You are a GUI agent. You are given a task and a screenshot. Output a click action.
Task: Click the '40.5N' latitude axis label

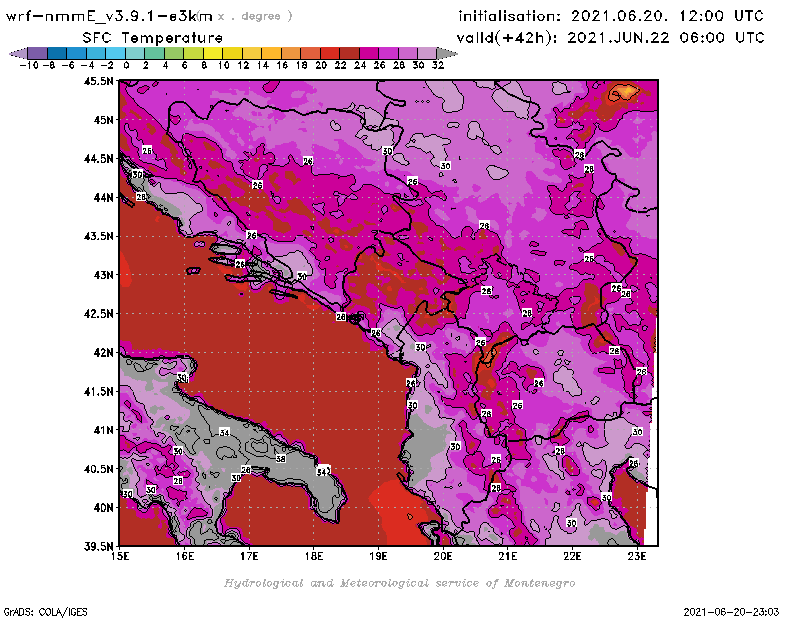98,468
